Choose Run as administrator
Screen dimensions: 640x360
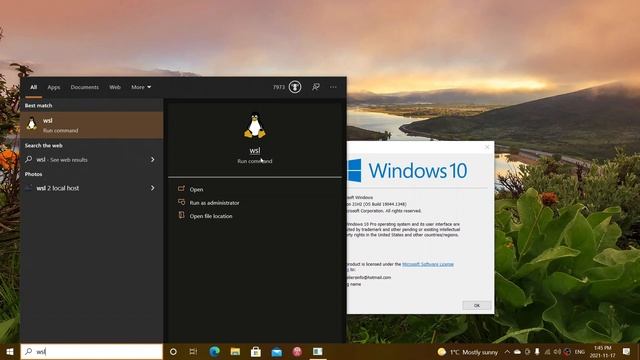coord(214,203)
